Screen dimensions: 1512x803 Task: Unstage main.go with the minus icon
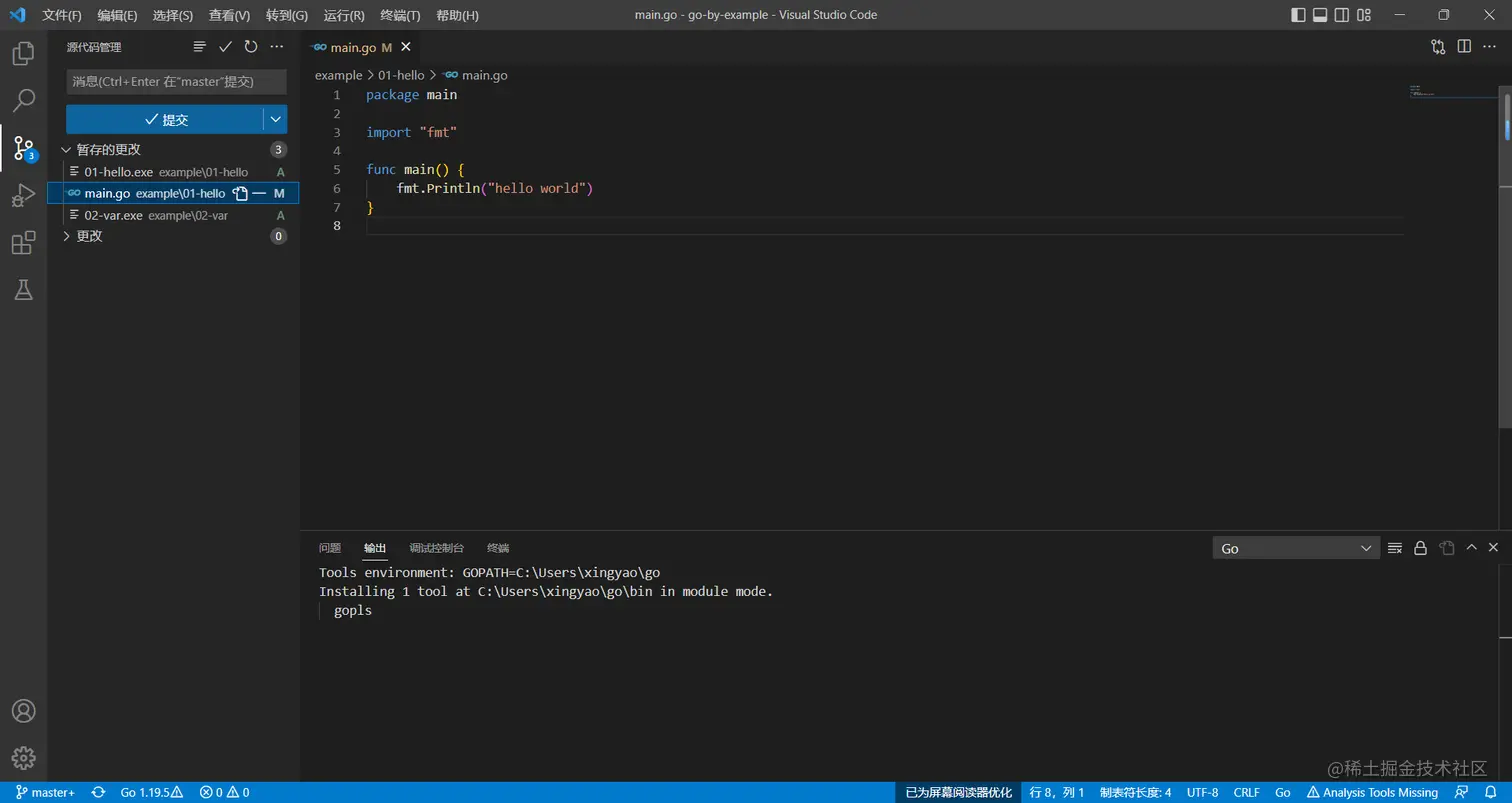(x=259, y=193)
